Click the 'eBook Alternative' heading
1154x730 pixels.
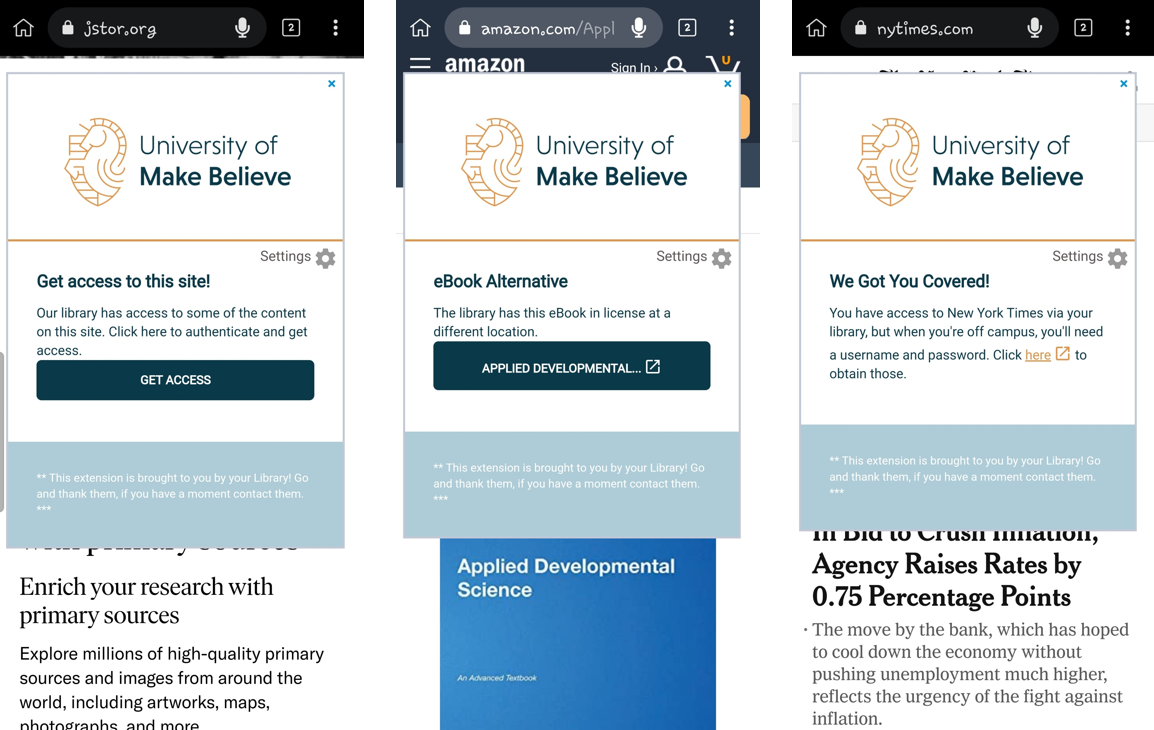(x=500, y=281)
